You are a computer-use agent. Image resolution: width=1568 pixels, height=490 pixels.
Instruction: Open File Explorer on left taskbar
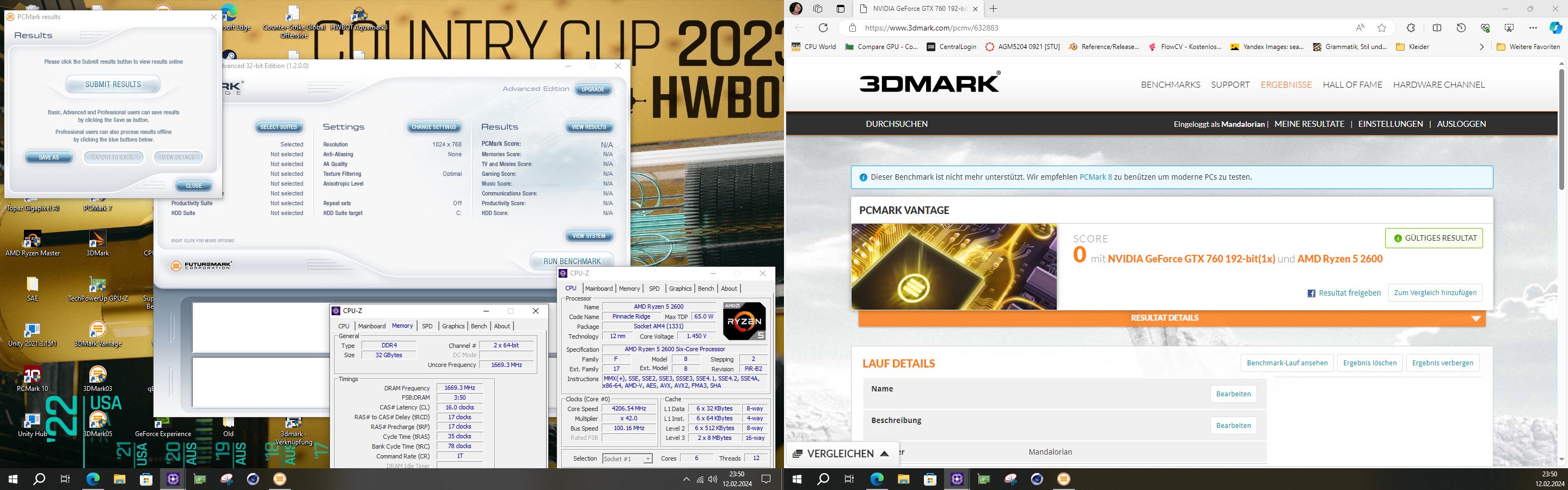[x=119, y=479]
